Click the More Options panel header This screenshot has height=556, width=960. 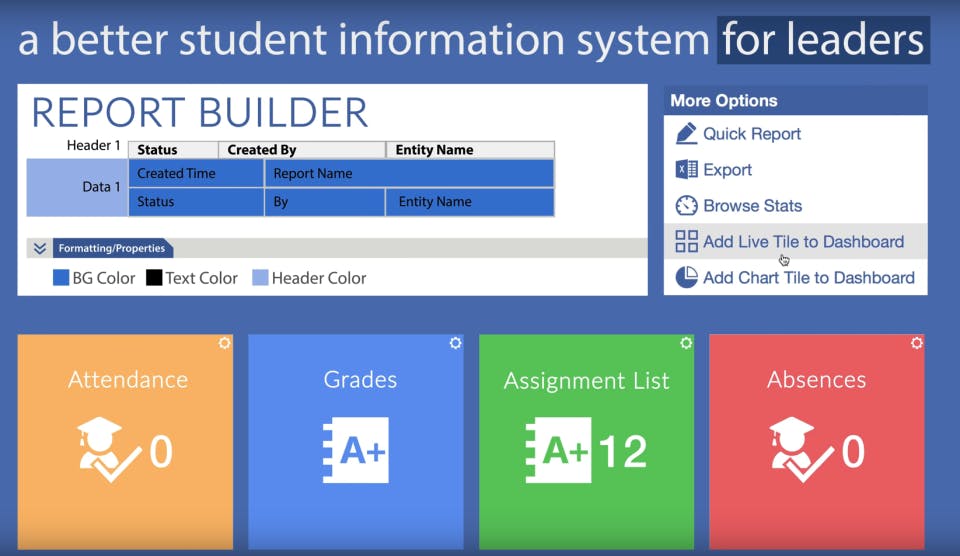point(795,100)
